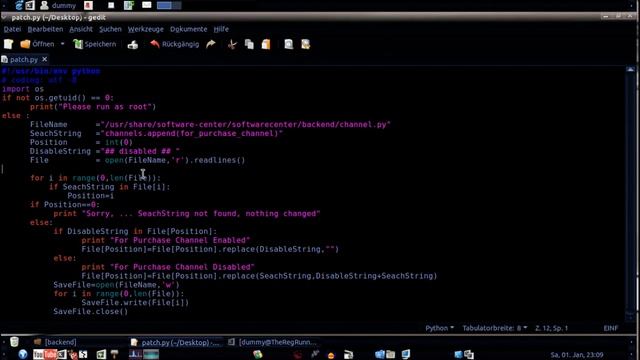Open search via the magnifier page icon

(289, 44)
